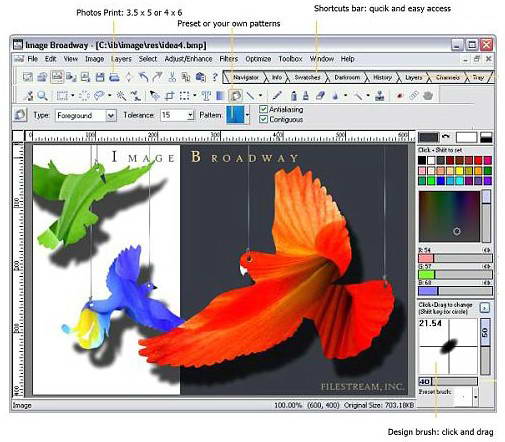Click the Cut scissors icon

coord(172,77)
